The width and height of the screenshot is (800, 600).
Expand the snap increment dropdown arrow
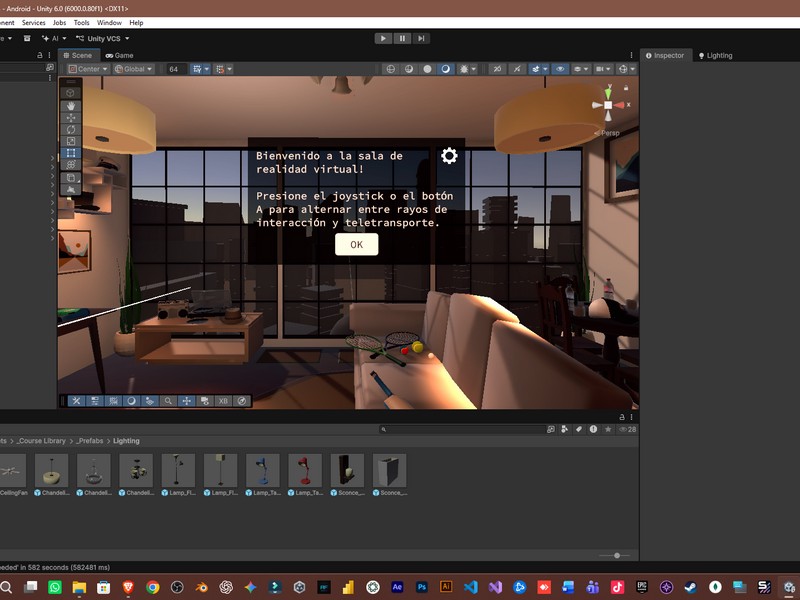[230, 69]
